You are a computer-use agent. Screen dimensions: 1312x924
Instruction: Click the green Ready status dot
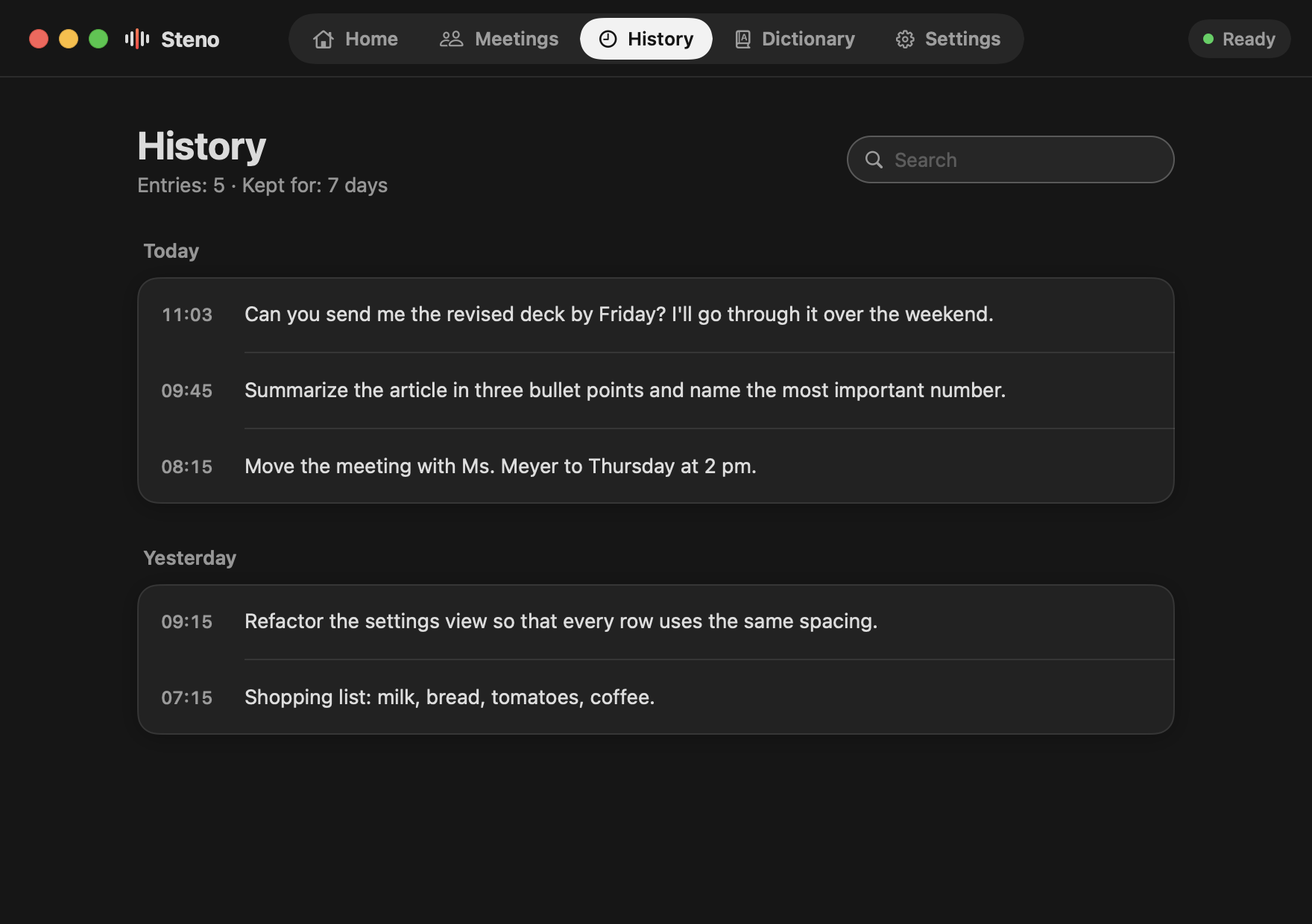[1208, 39]
